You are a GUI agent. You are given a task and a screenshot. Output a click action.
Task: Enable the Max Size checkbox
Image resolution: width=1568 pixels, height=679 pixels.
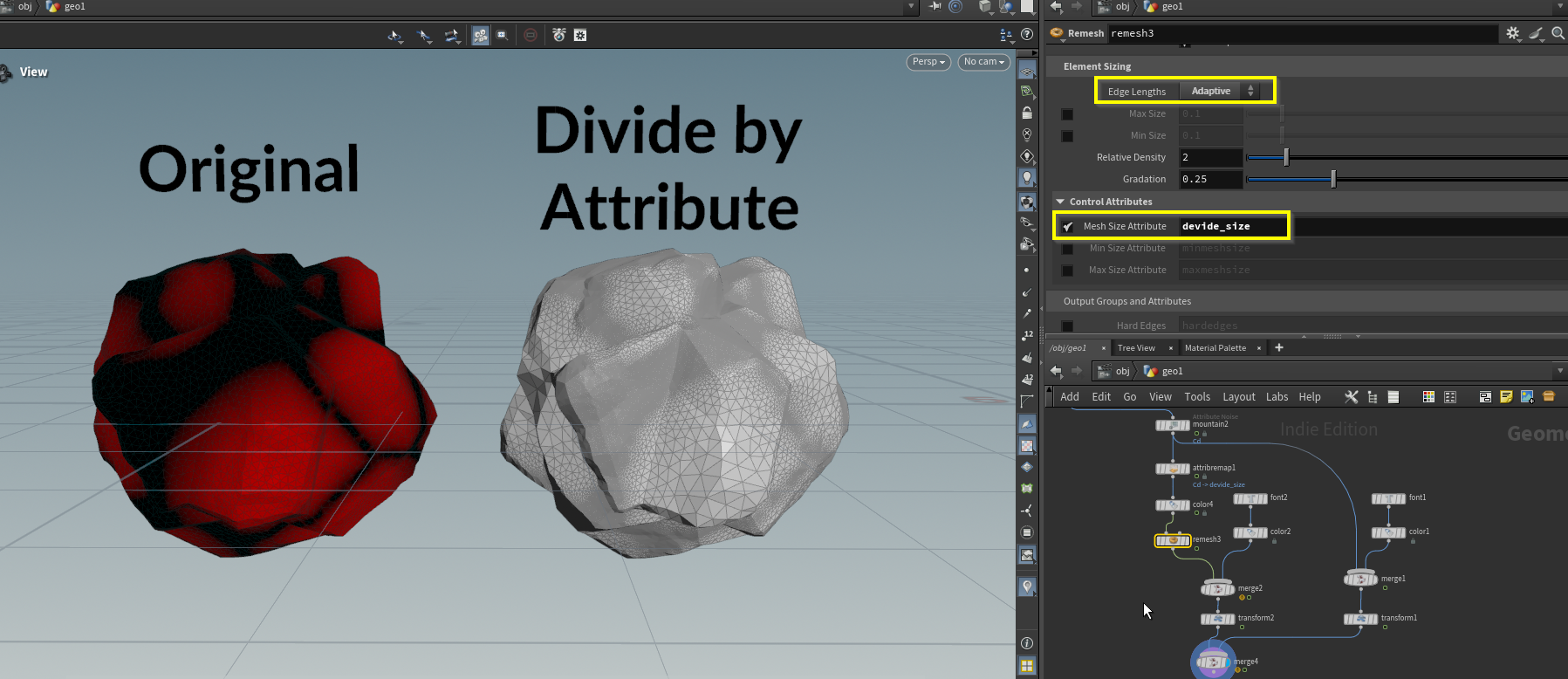click(x=1067, y=114)
